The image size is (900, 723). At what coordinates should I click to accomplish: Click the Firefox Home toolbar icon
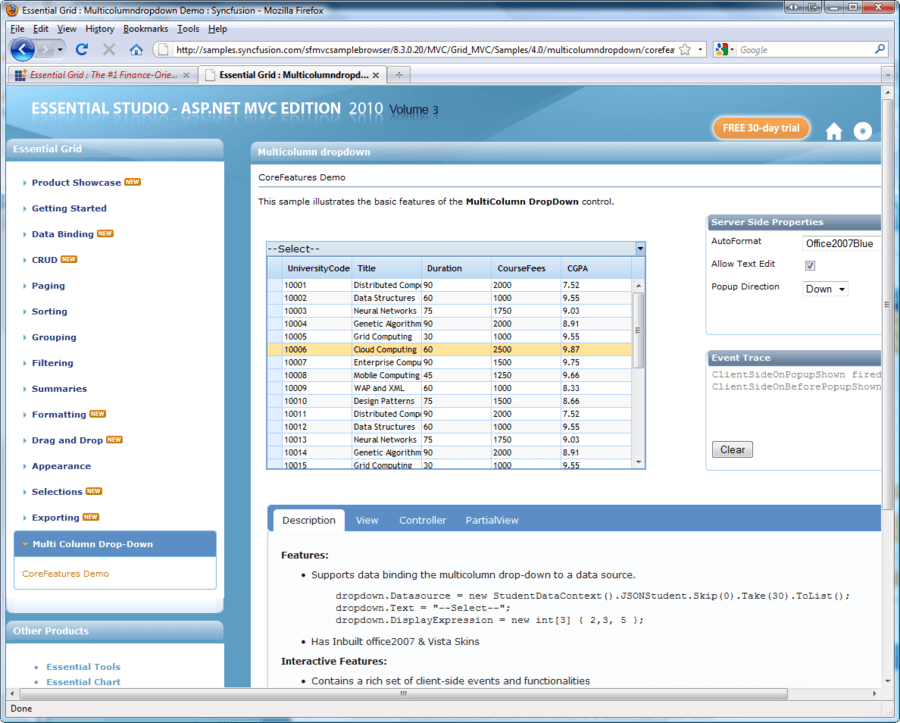click(137, 48)
